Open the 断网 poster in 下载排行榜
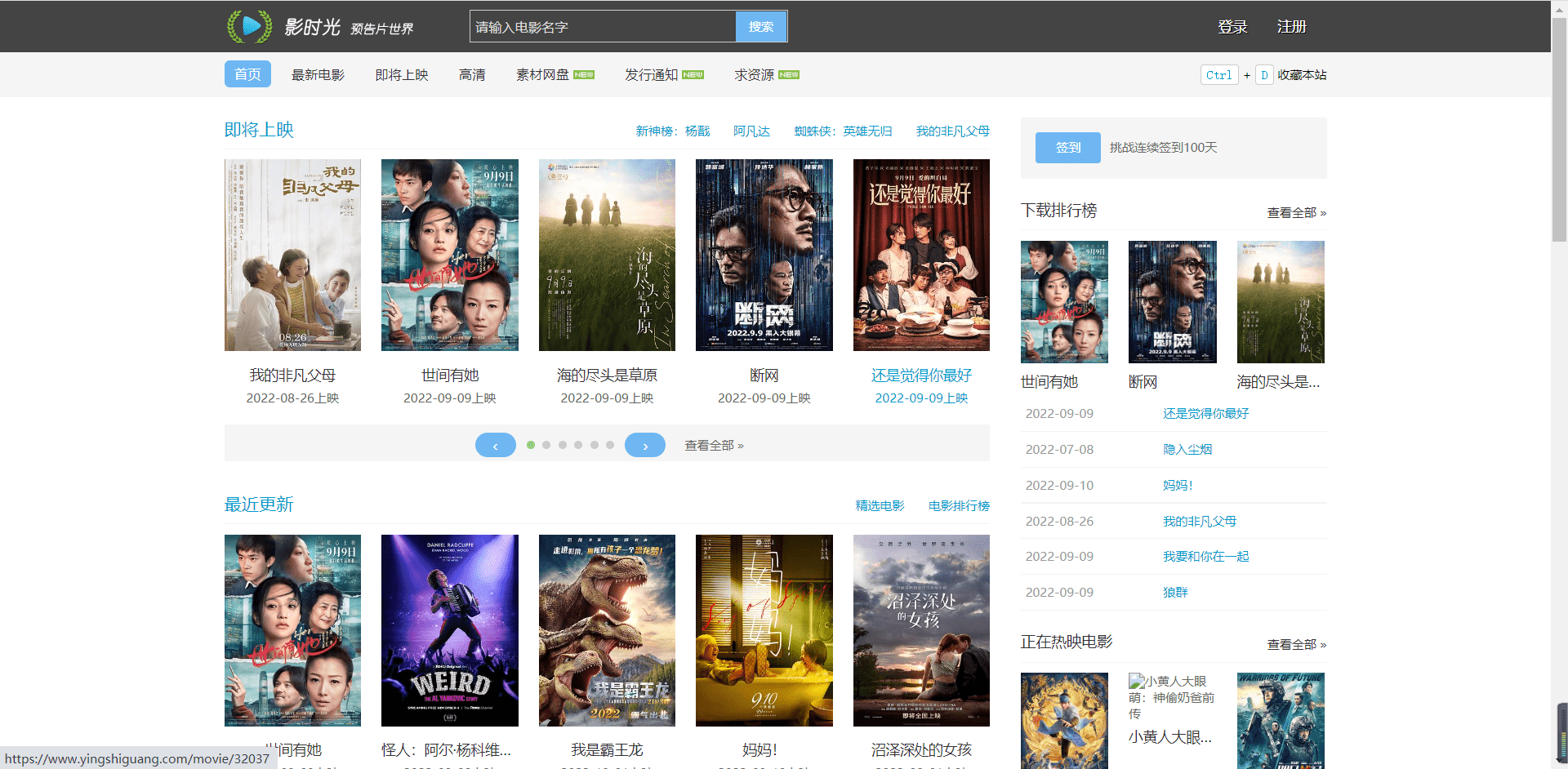Viewport: 1568px width, 769px height. coord(1173,302)
